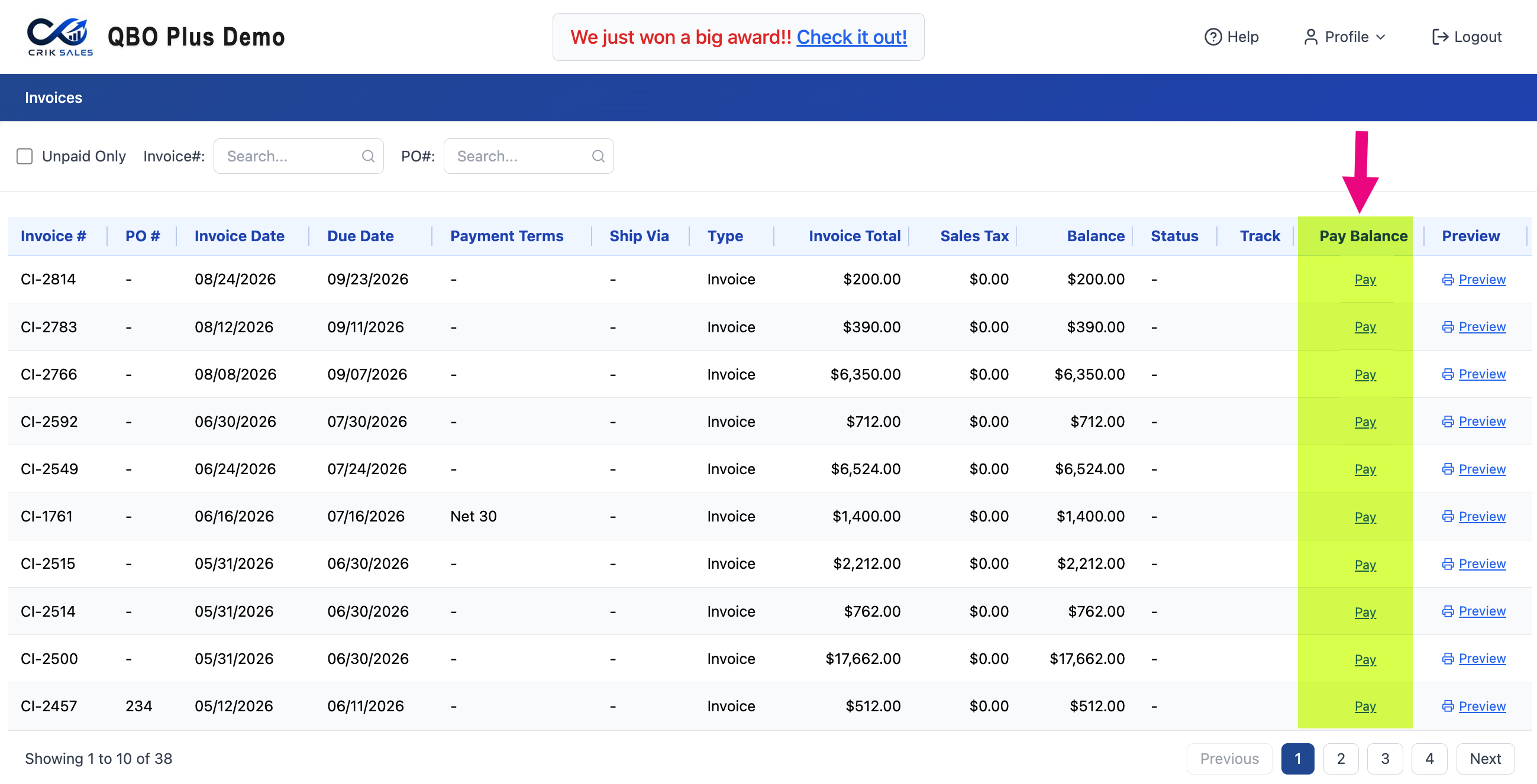The width and height of the screenshot is (1537, 784).
Task: Go to page 3 of invoices
Action: (1385, 759)
